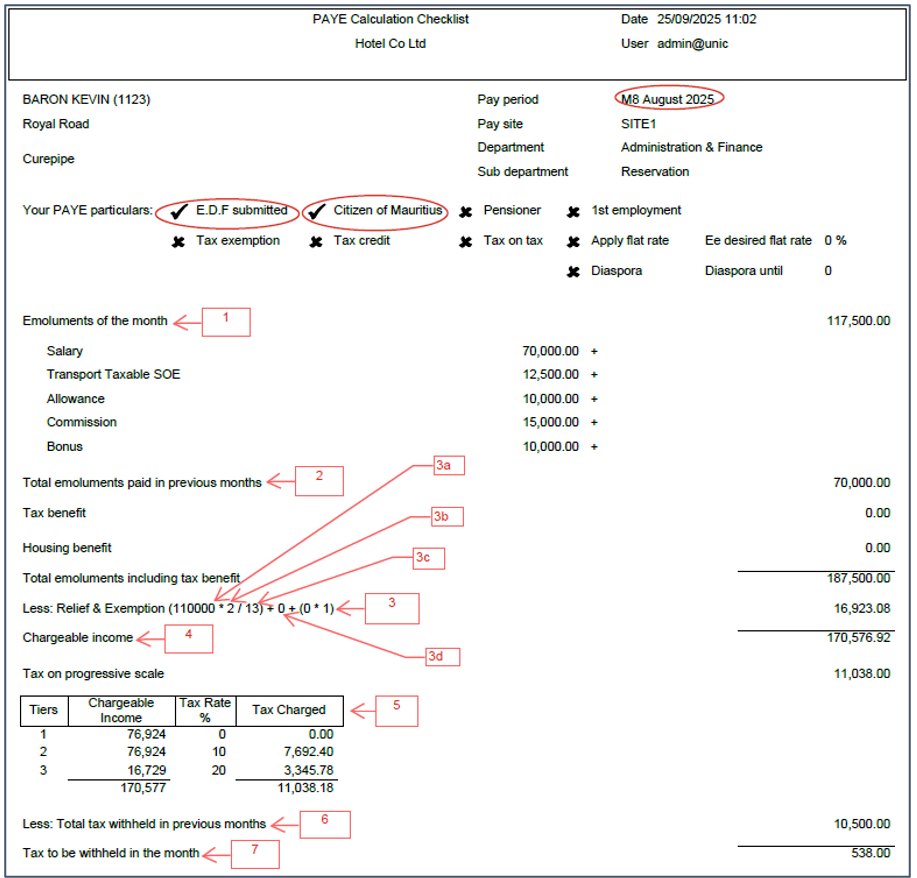Image resolution: width=917 pixels, height=878 pixels.
Task: Click callout box 5 next to the tax table
Action: 394,710
